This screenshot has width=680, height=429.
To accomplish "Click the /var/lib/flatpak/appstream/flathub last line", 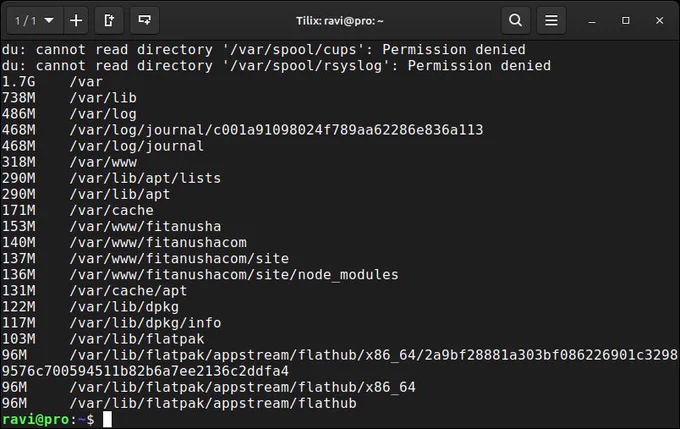I will [179, 403].
